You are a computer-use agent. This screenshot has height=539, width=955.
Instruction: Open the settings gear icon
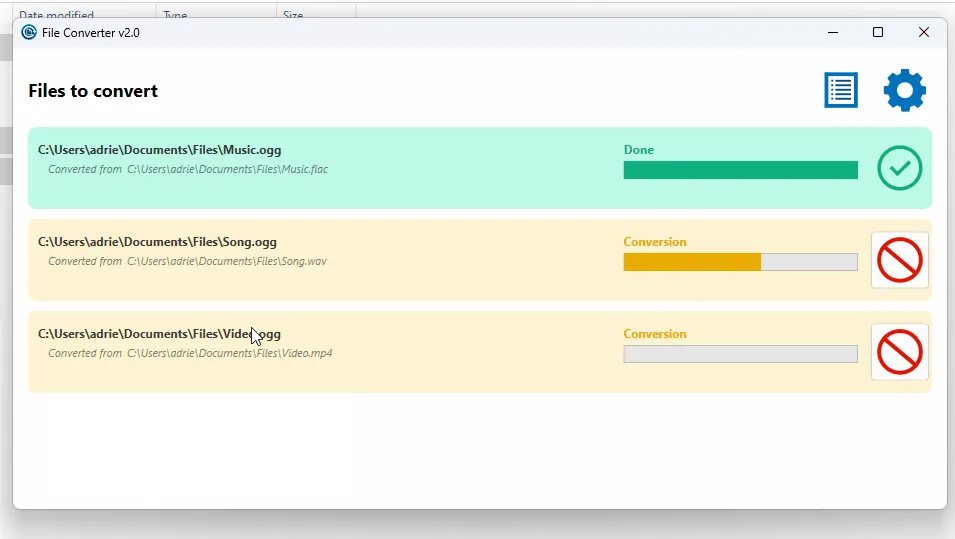tap(904, 90)
